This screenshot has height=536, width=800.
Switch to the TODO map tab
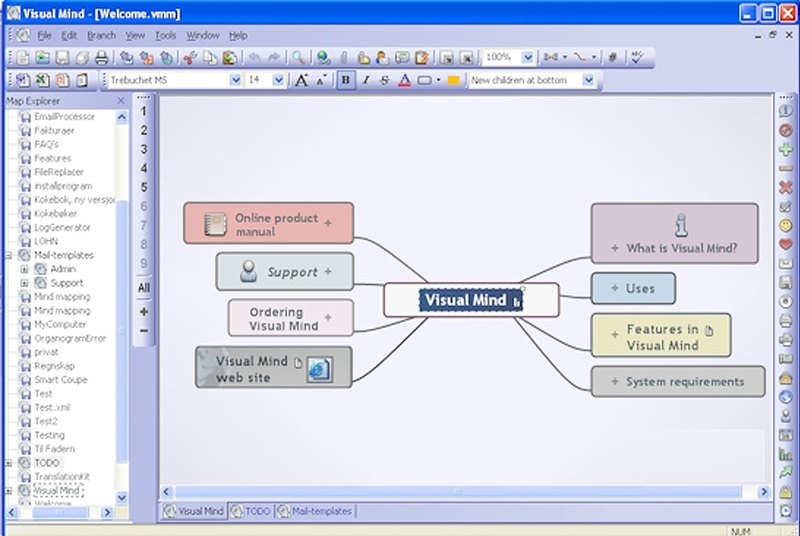(x=251, y=511)
